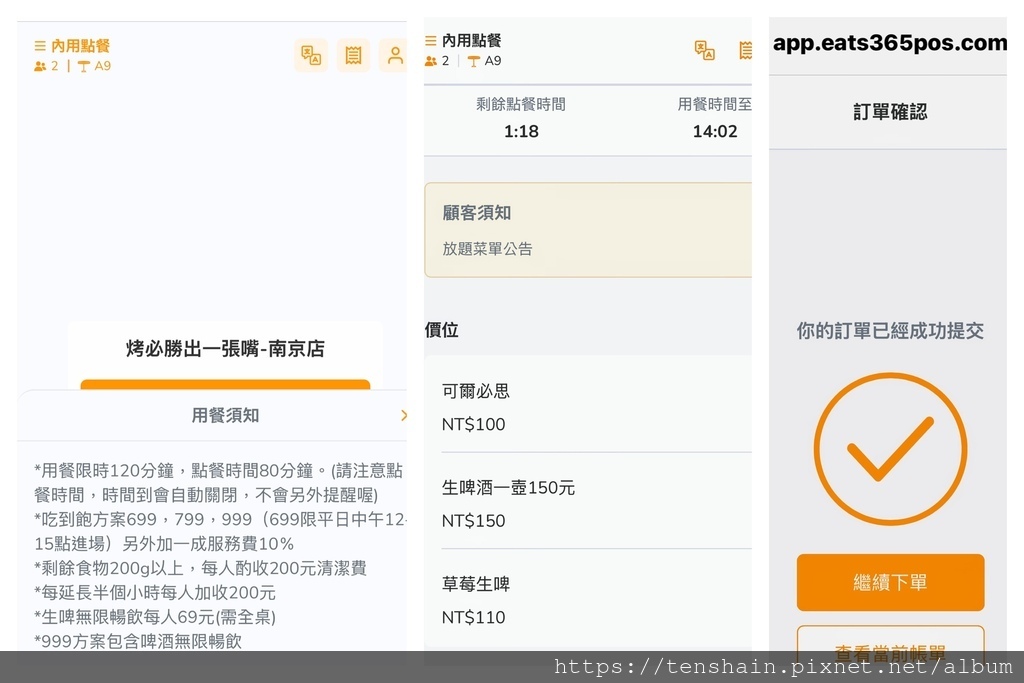Open the hamburger menu in left screenshot

(x=40, y=46)
